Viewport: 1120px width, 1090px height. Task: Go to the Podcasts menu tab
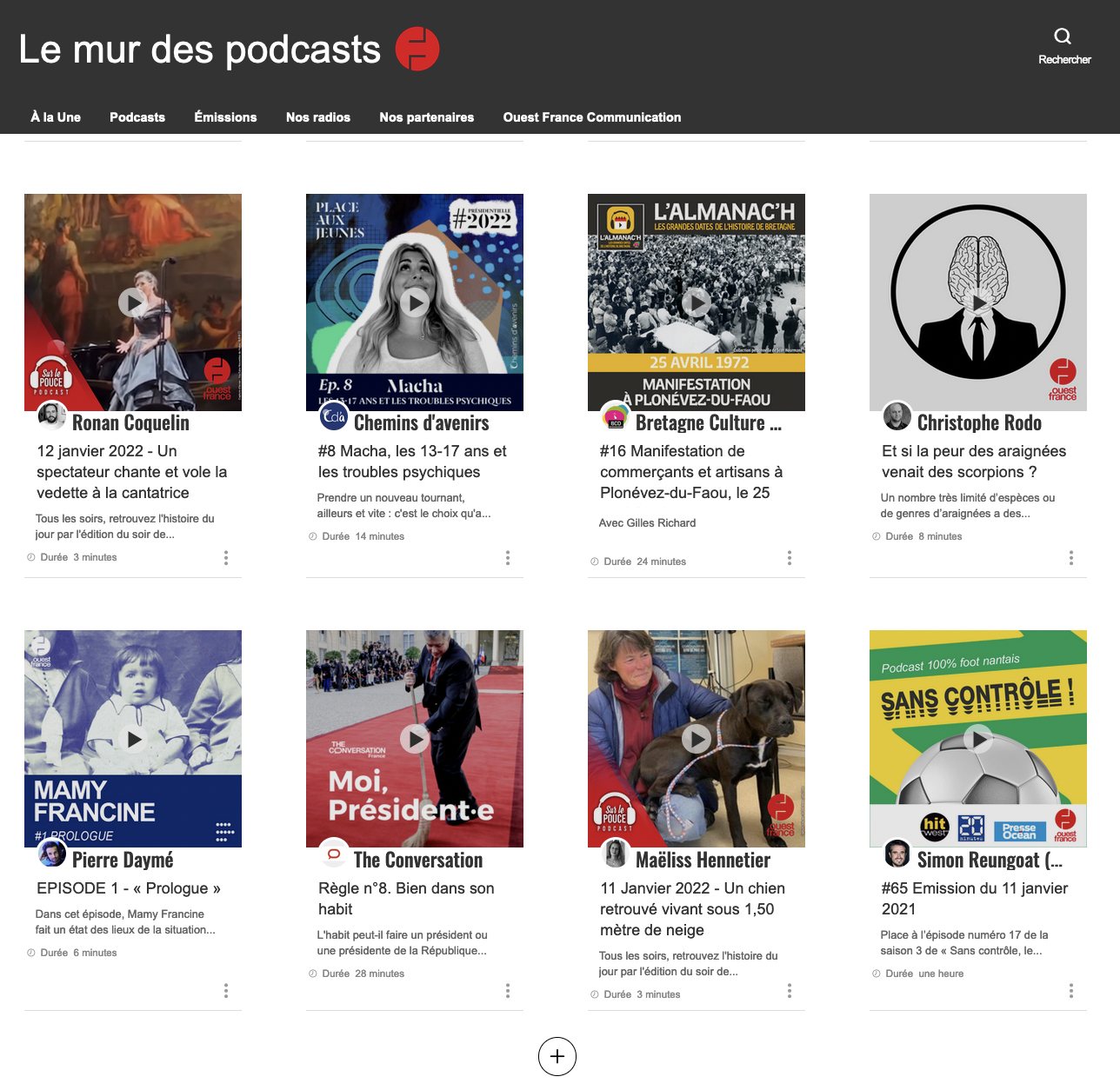pos(137,117)
